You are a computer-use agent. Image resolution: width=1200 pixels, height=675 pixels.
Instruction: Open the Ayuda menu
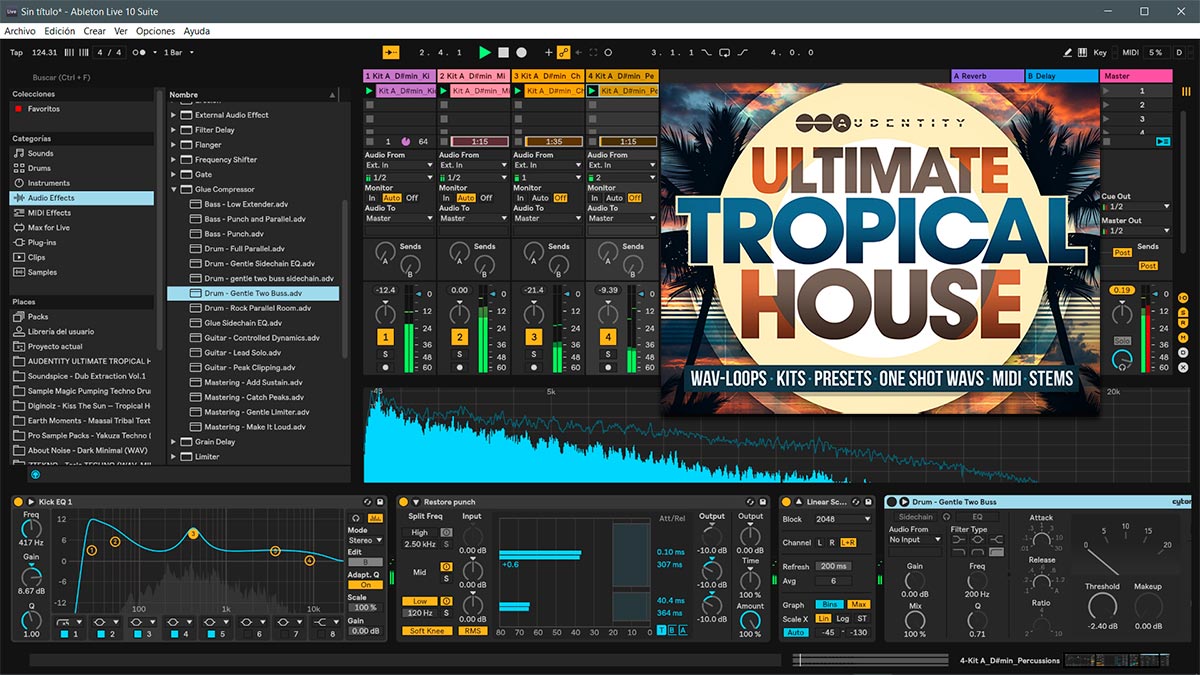coord(197,31)
